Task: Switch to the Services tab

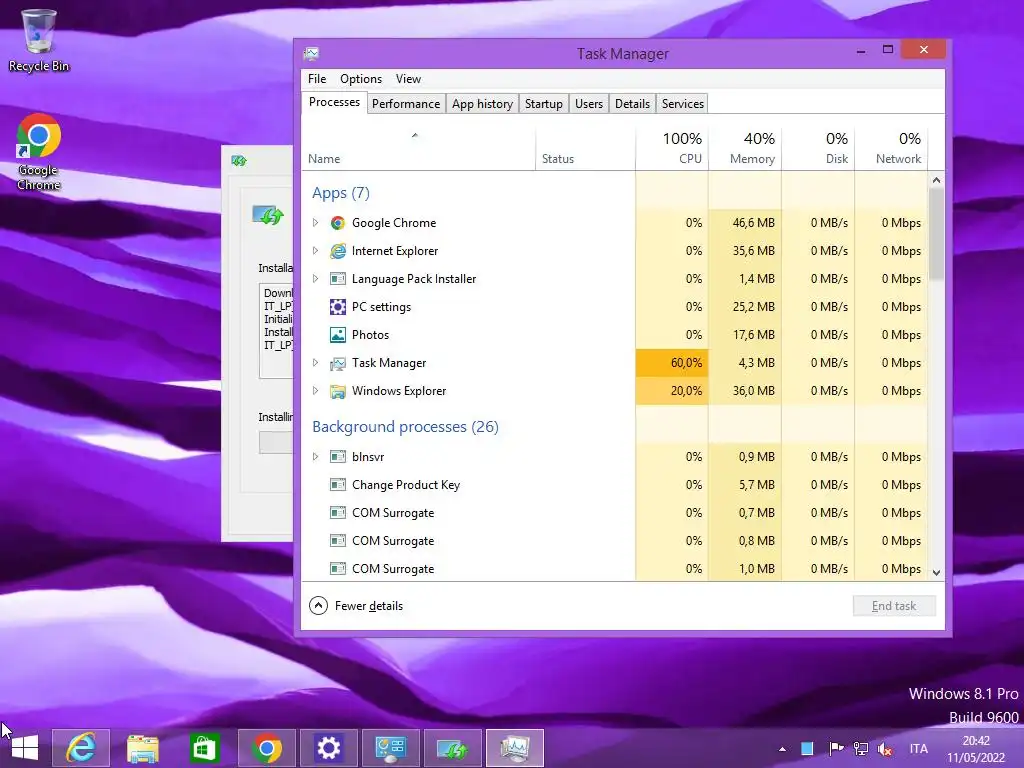Action: coord(682,104)
